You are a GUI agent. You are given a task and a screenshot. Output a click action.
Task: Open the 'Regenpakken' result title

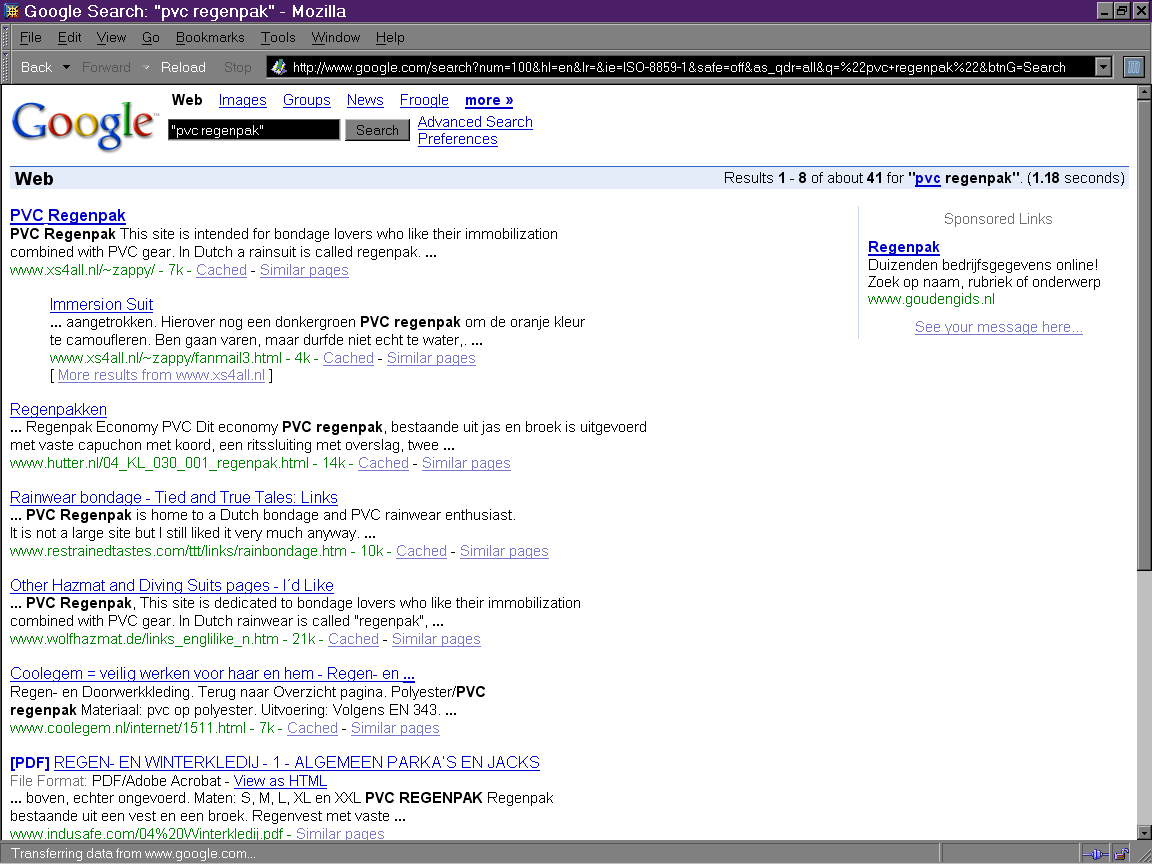click(58, 409)
